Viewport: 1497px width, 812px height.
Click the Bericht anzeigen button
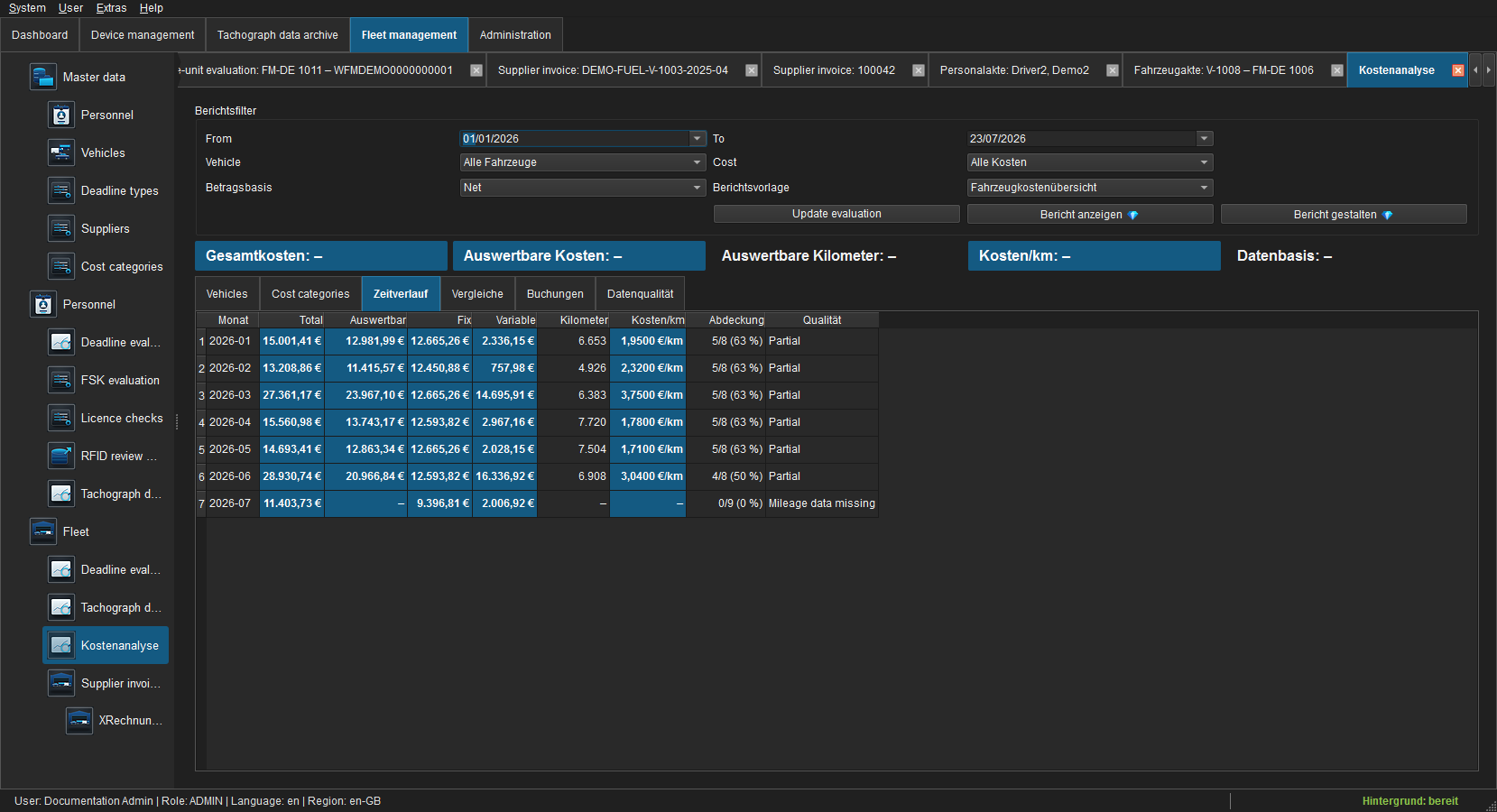coord(1090,214)
